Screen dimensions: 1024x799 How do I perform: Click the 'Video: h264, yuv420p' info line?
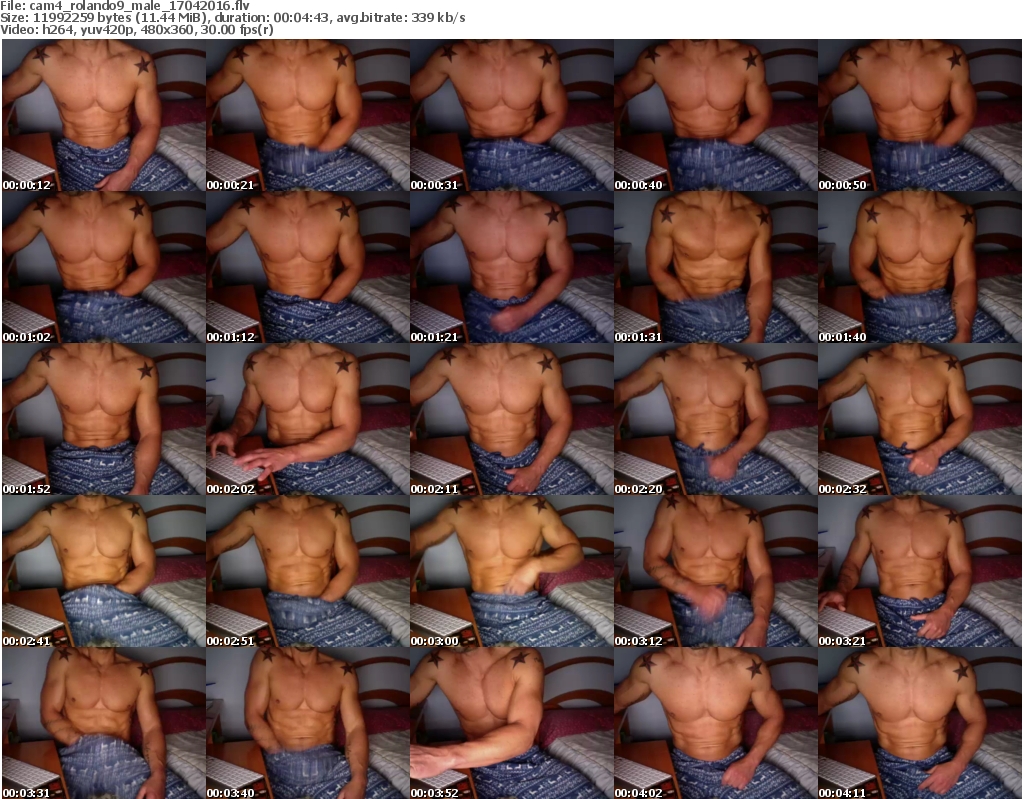pos(136,30)
